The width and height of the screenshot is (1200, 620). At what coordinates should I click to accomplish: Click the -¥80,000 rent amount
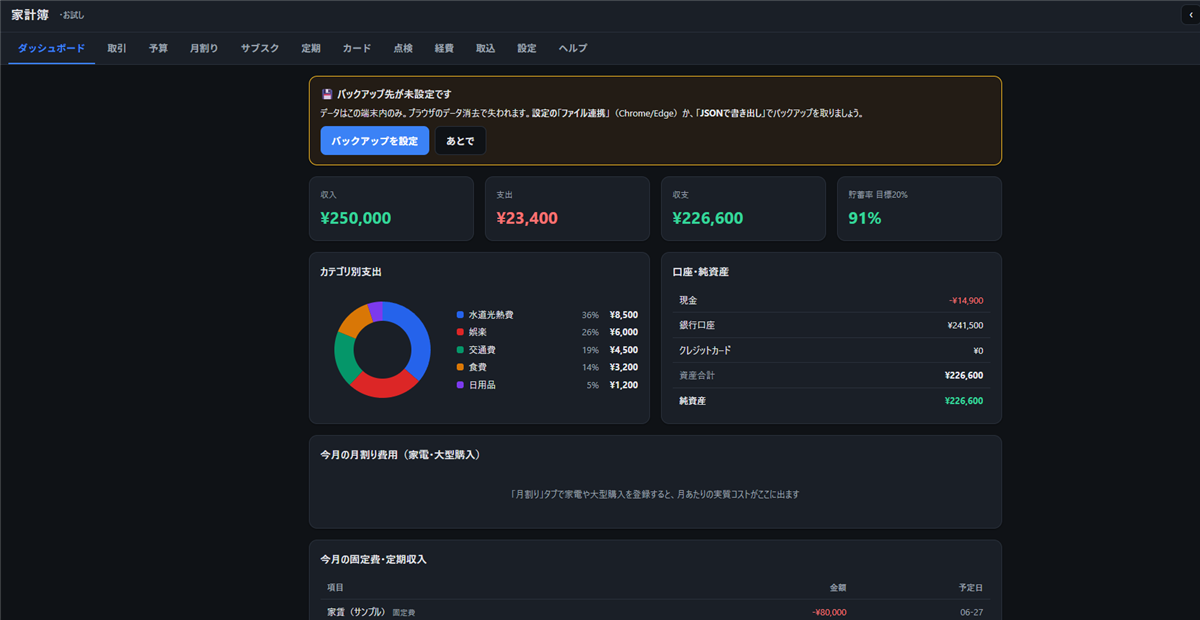829,612
